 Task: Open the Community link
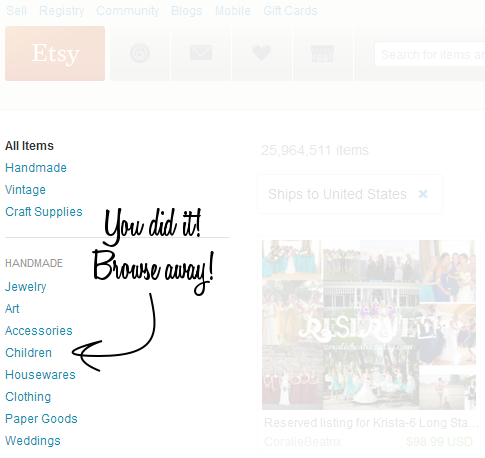pyautogui.click(x=128, y=11)
